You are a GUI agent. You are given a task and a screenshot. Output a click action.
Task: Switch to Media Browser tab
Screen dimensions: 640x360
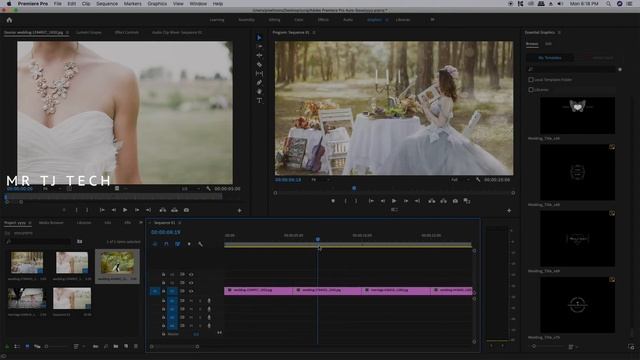tap(51, 222)
